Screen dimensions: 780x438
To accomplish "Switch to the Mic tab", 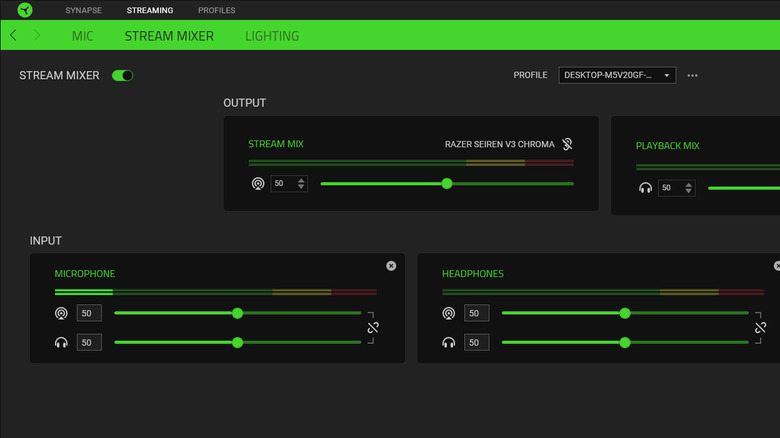I will pos(83,36).
